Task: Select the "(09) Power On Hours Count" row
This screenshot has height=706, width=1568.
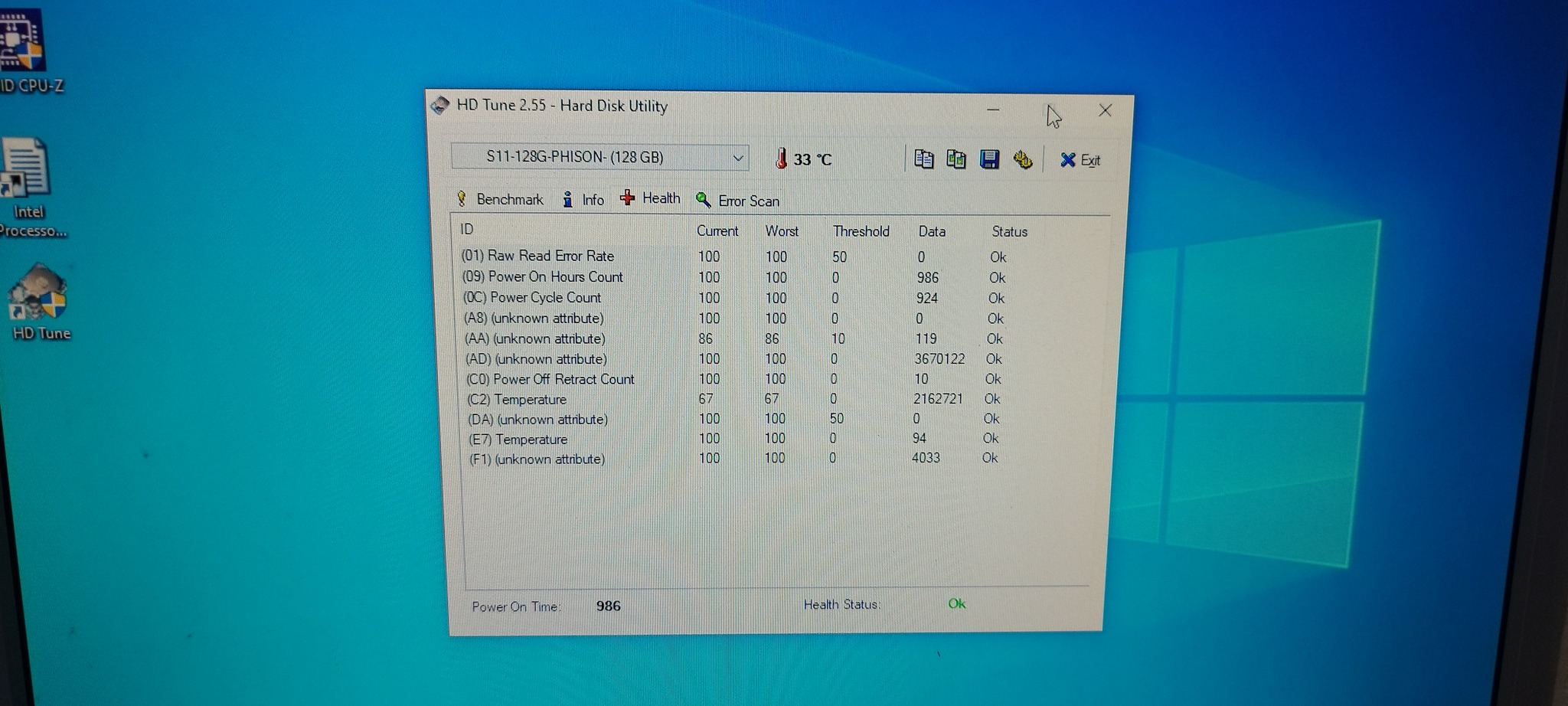Action: [x=736, y=276]
